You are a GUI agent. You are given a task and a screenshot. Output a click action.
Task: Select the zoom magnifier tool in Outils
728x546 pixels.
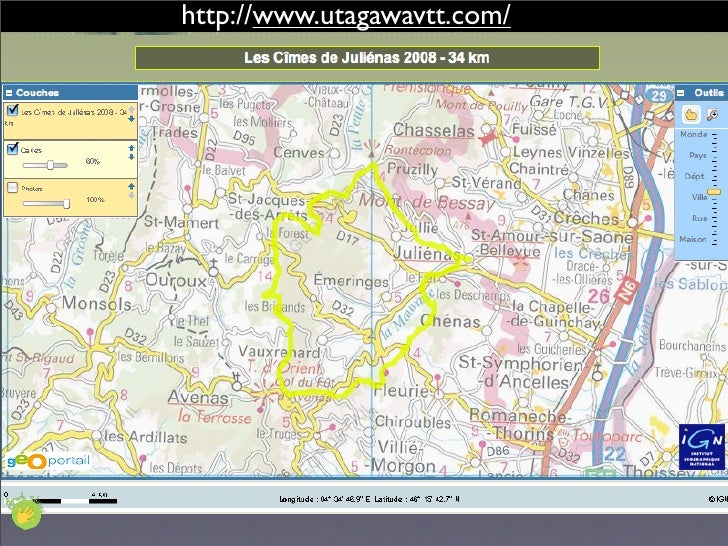[712, 114]
